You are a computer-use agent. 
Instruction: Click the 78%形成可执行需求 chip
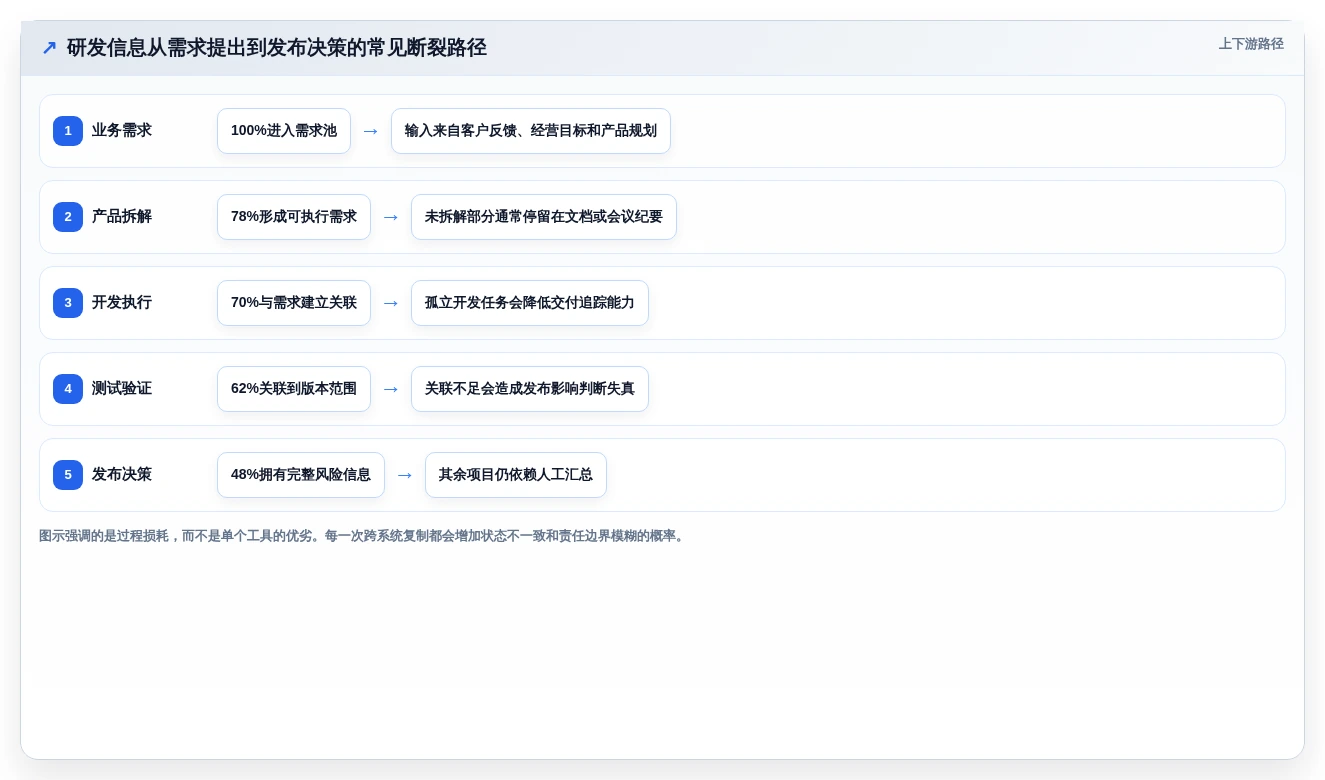(x=294, y=217)
